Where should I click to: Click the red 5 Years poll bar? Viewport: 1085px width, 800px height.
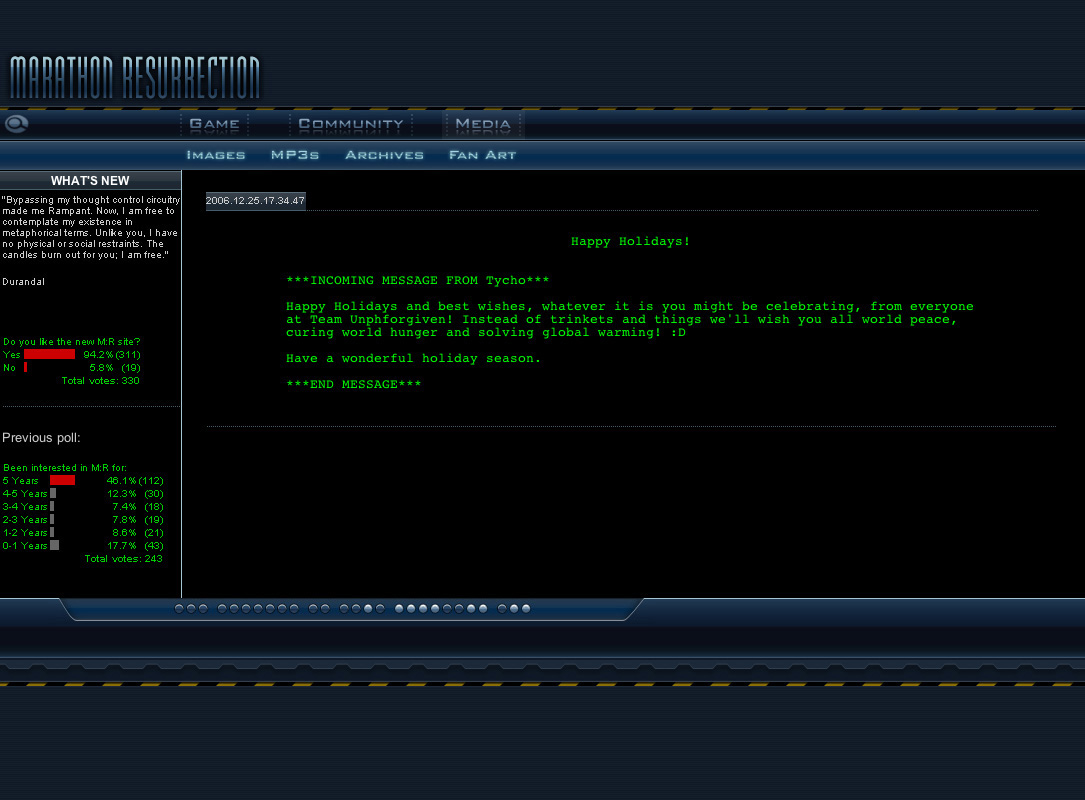(62, 480)
